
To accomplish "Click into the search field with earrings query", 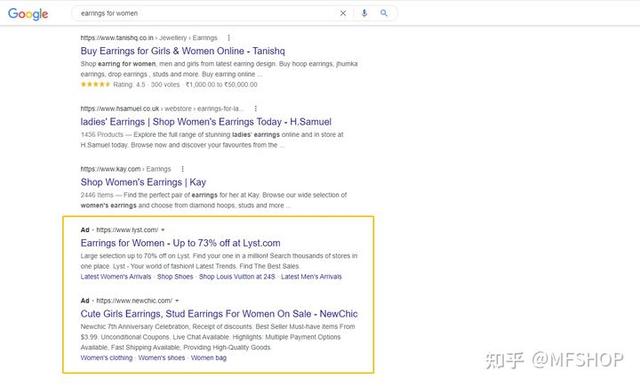I will click(x=206, y=13).
